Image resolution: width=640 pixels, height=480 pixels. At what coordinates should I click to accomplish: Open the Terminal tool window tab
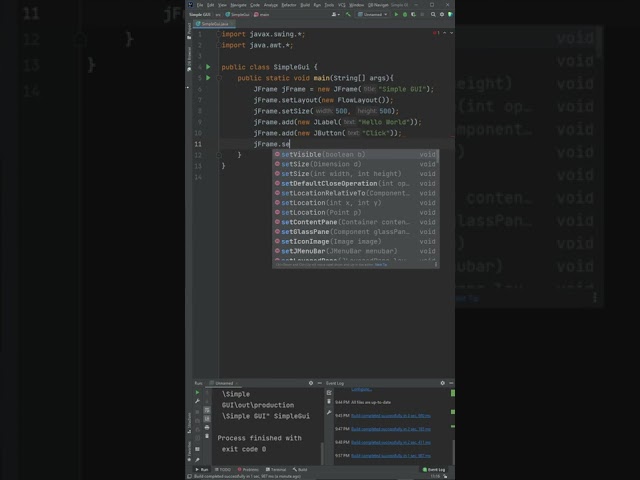coord(276,469)
